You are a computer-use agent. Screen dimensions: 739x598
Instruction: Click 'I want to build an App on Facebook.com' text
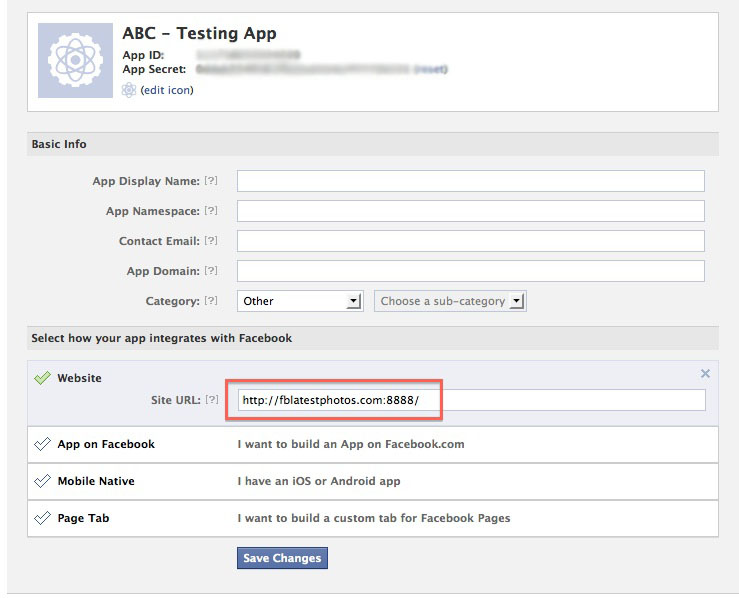point(351,444)
